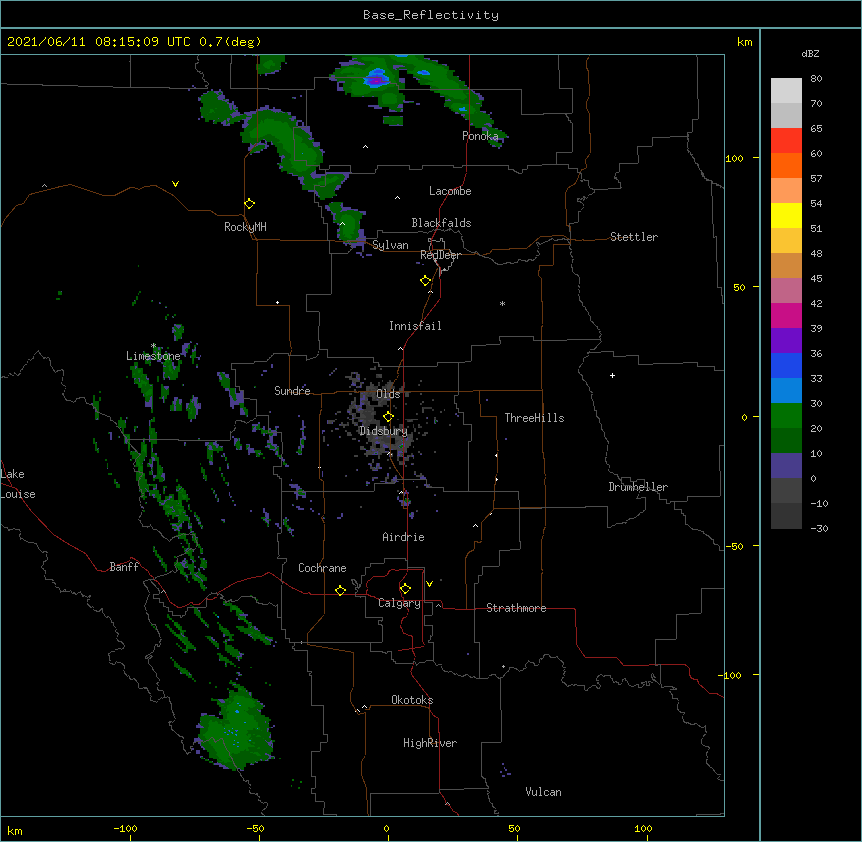Click the Limestone label
The width and height of the screenshot is (862, 842).
(x=153, y=356)
